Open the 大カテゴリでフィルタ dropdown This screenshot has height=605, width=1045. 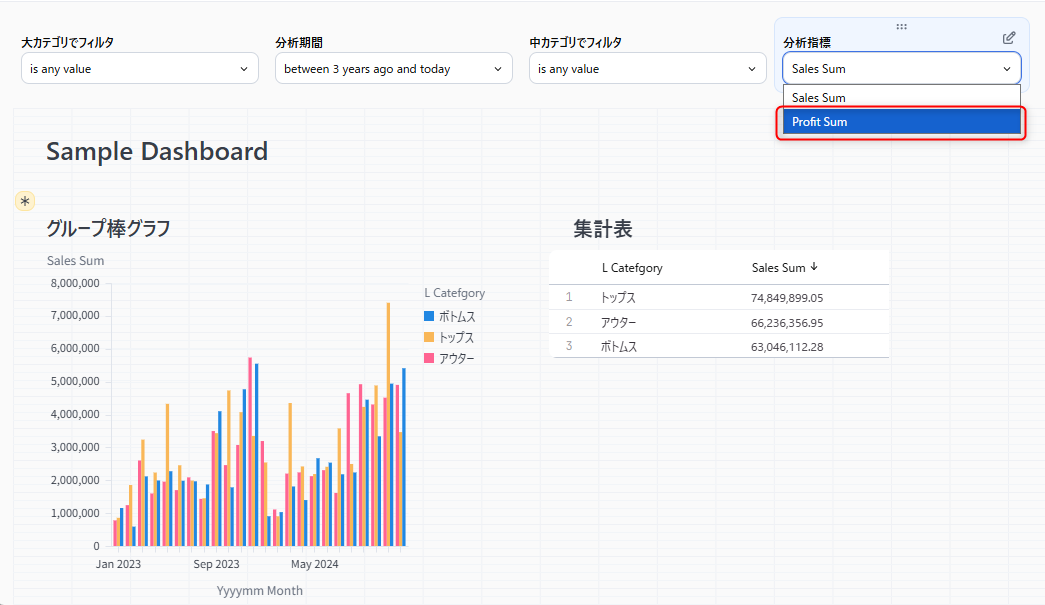click(139, 69)
